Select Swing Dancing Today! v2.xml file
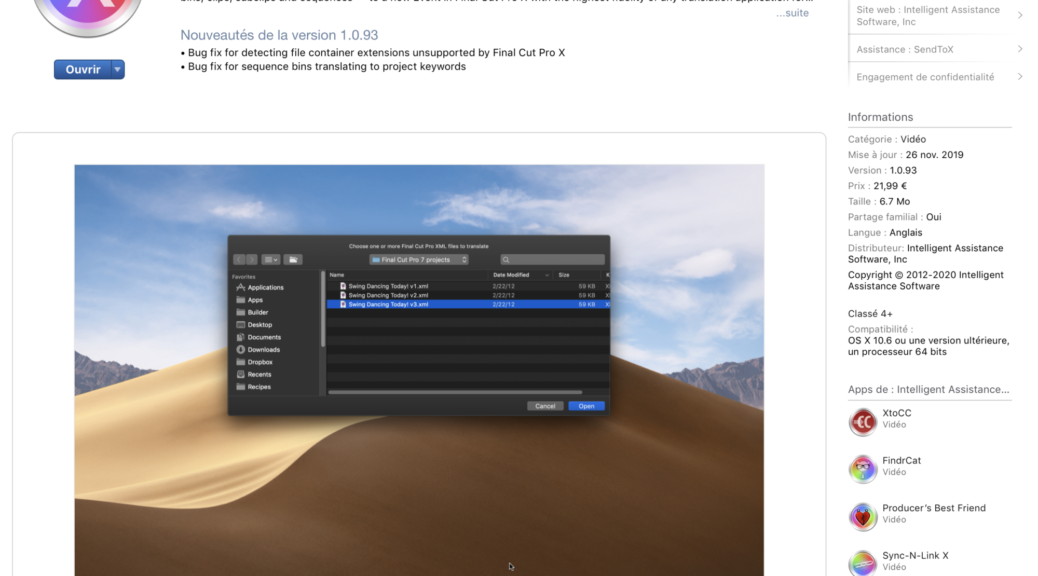Viewport: 1038px width, 576px height. 467,295
